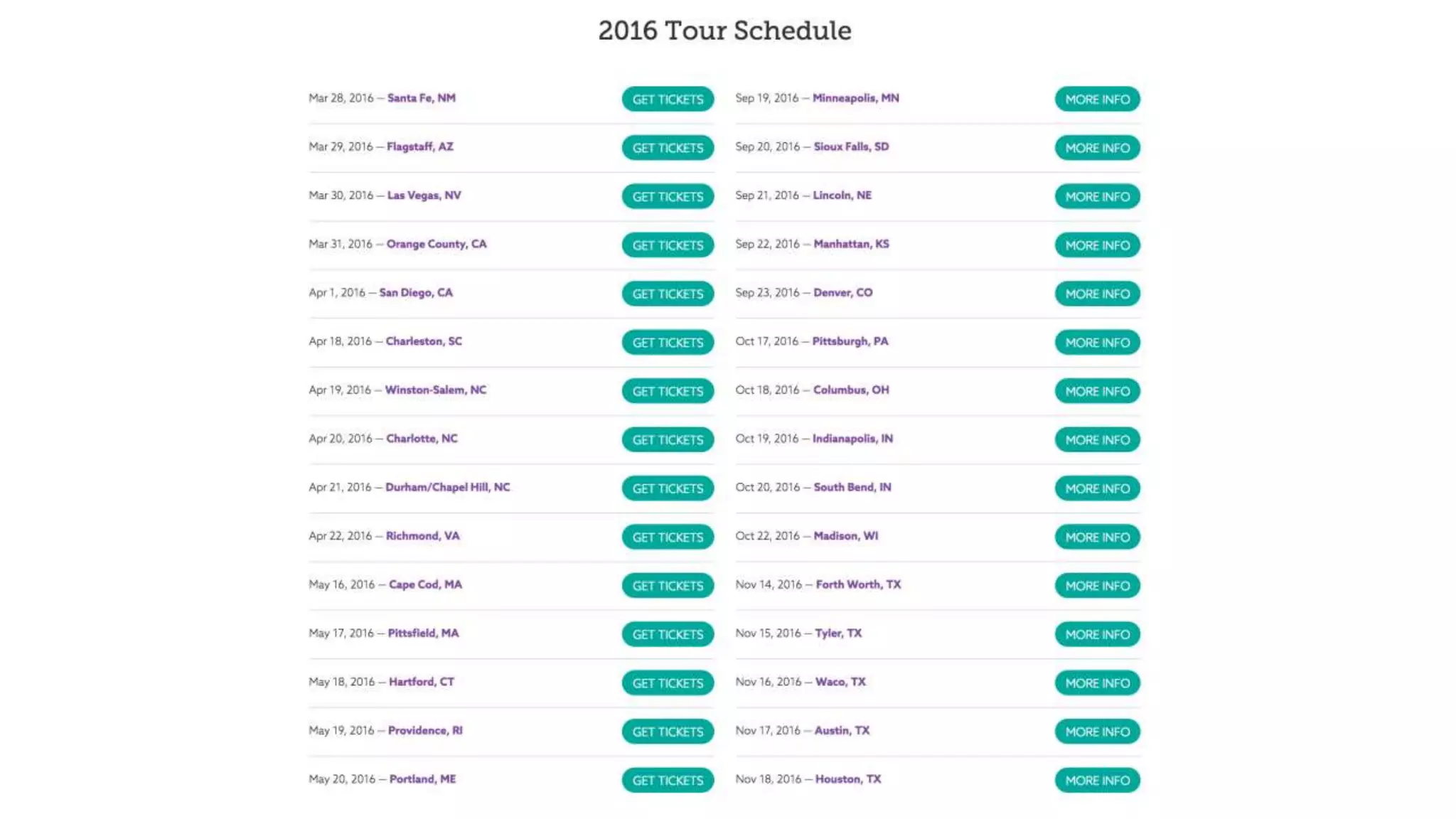Show More Info for Austin, TX
Viewport: 1456px width, 819px height.
click(x=1096, y=732)
